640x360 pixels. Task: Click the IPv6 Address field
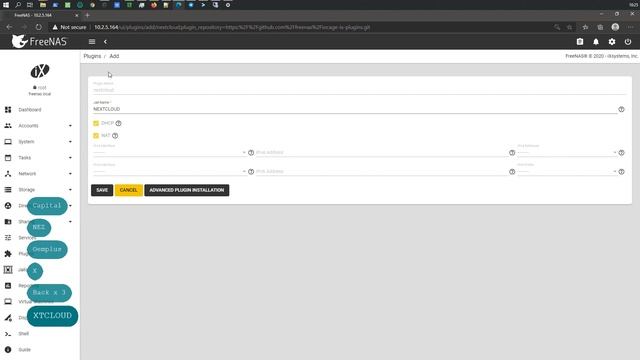382,171
